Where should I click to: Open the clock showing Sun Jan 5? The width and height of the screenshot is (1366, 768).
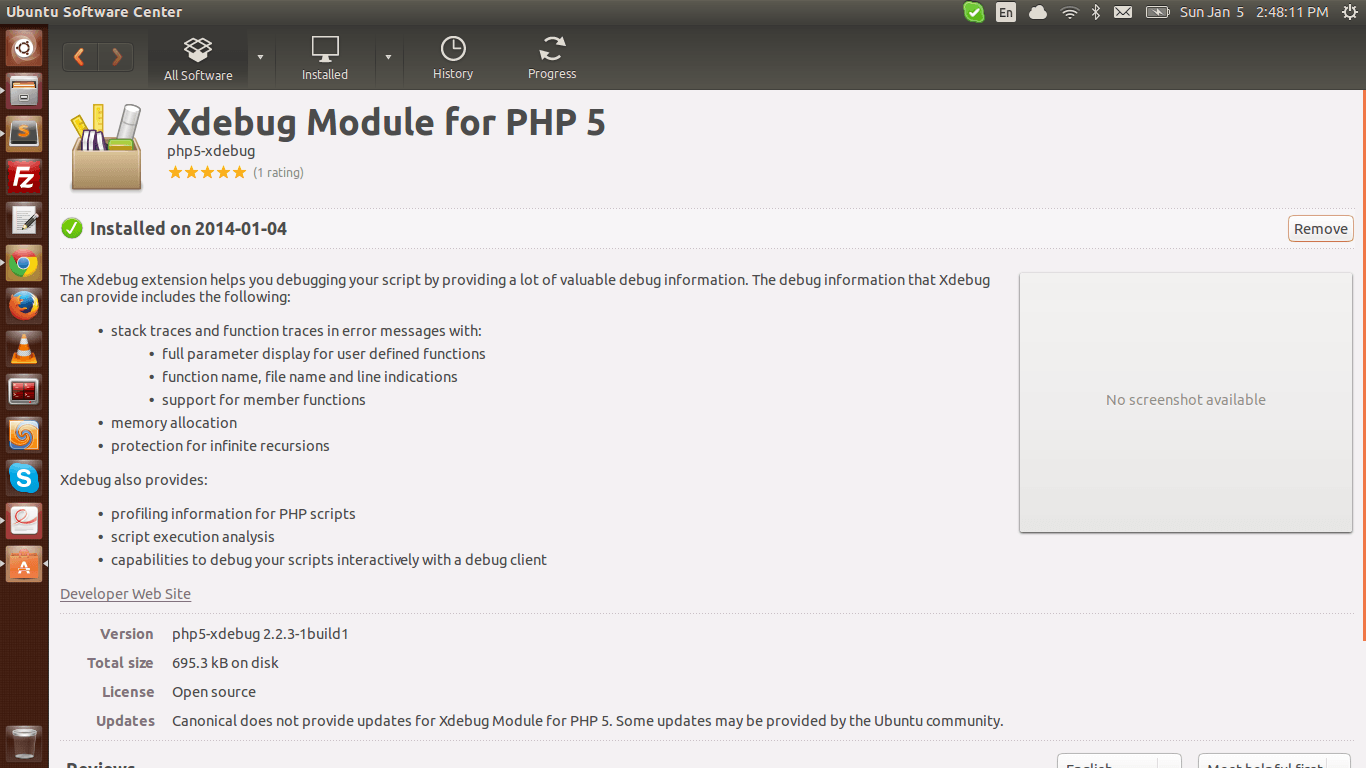click(1254, 12)
